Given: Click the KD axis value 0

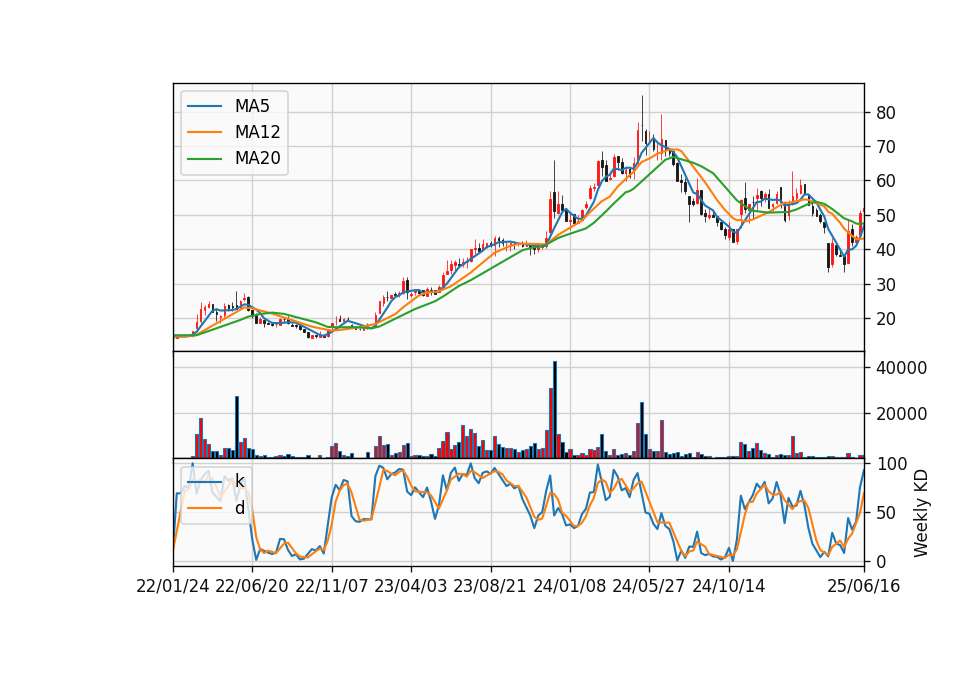Looking at the screenshot, I should (x=881, y=561).
